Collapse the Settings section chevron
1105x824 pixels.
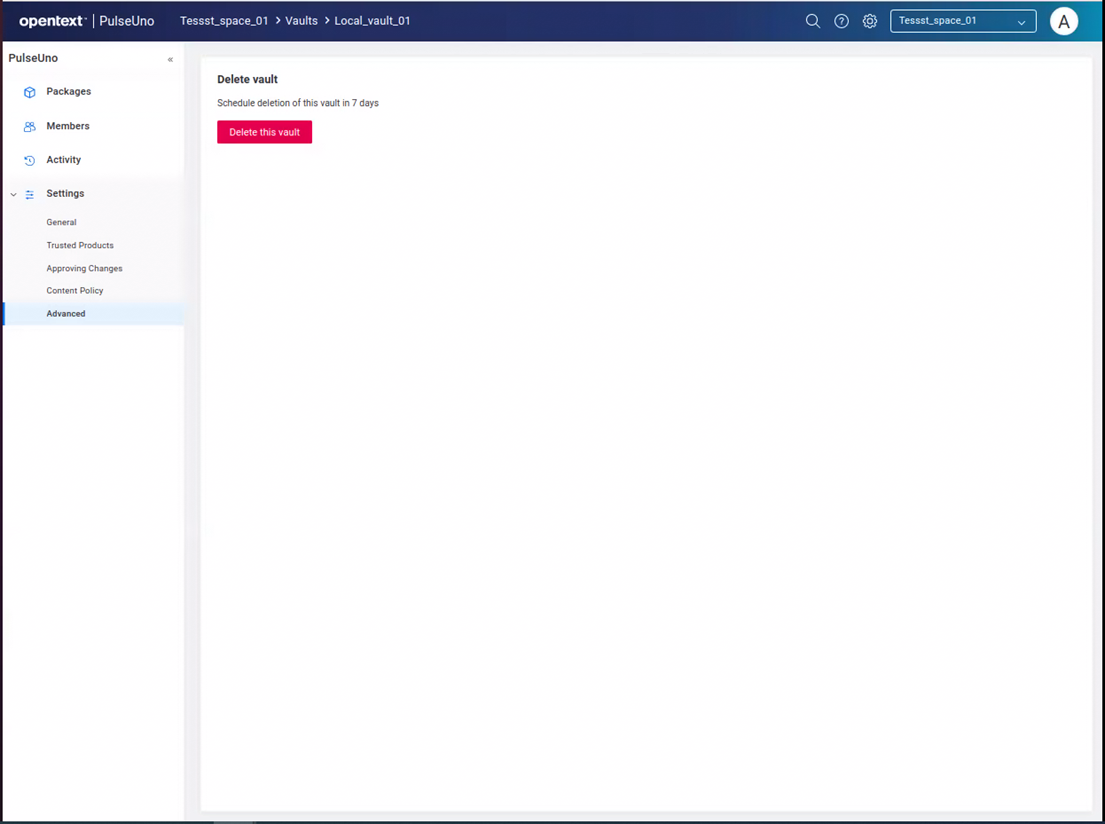point(13,194)
